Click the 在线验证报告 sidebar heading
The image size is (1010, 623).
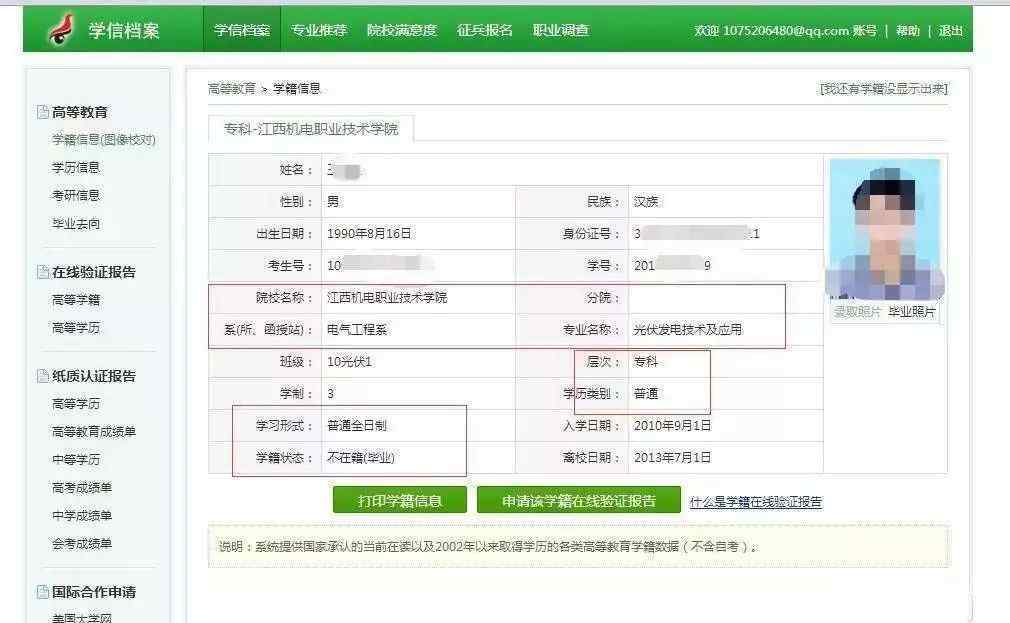click(x=94, y=272)
